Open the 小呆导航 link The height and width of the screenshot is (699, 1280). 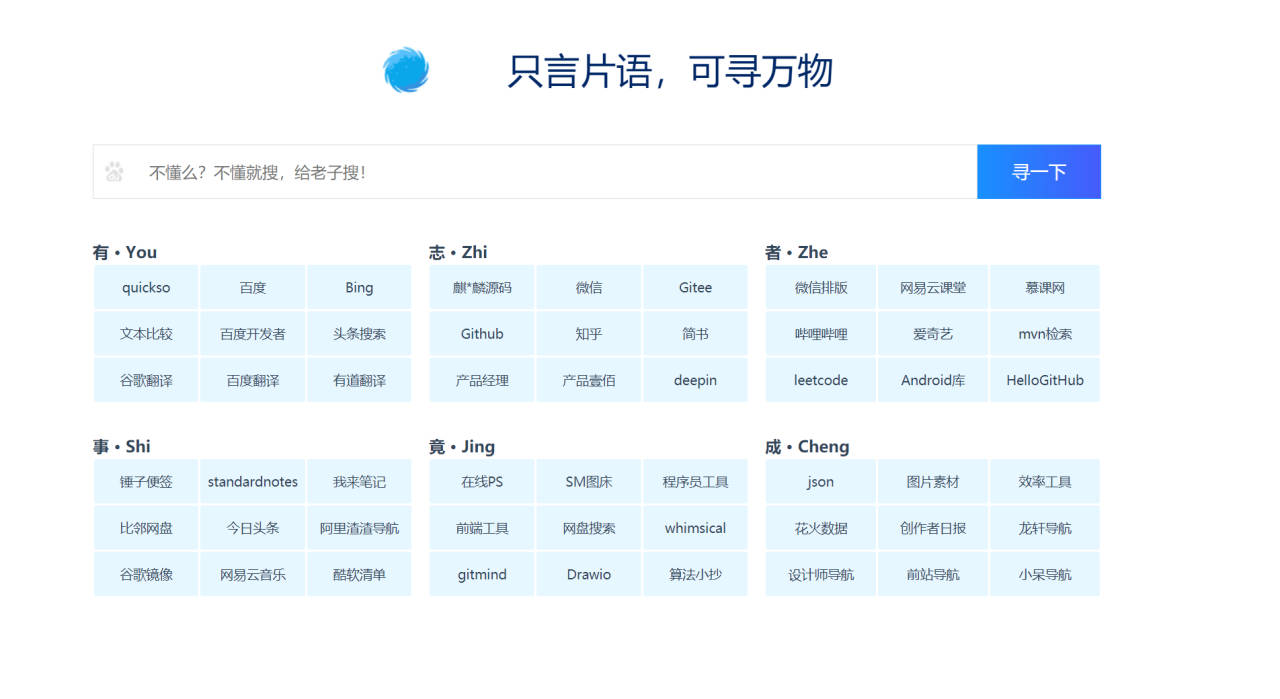(x=1045, y=574)
